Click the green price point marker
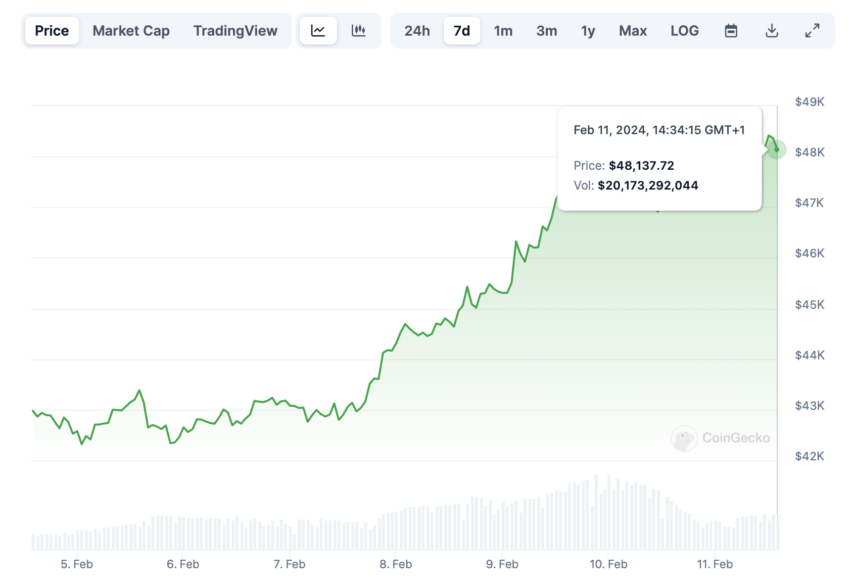This screenshot has width=850, height=586. point(776,149)
